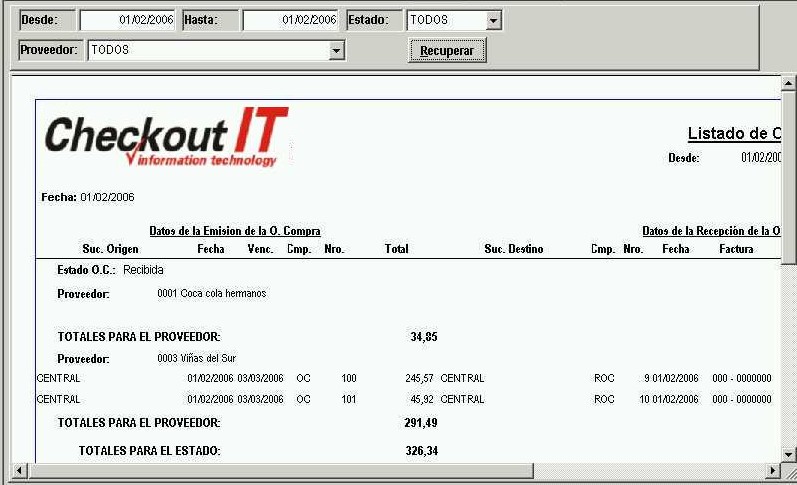The image size is (797, 485).
Task: Click the horizontal scrollbar right arrow
Action: 772,471
